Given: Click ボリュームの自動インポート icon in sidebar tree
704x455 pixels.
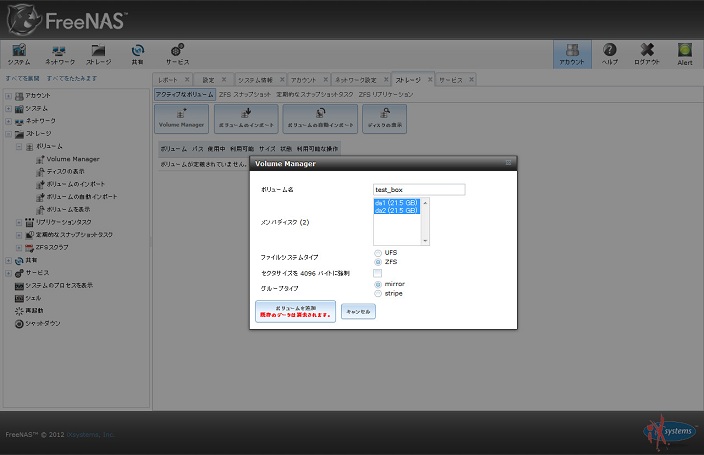Looking at the screenshot, I should click(x=40, y=197).
